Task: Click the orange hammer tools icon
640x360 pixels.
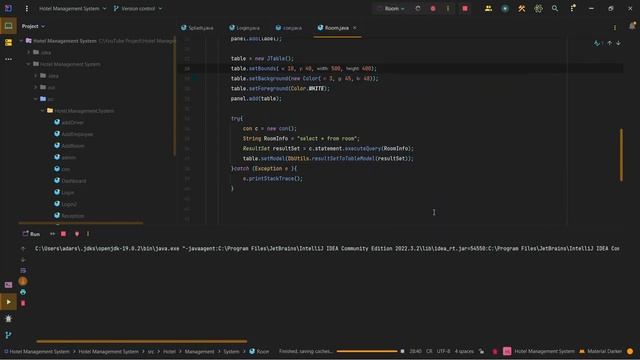Action: [x=522, y=9]
